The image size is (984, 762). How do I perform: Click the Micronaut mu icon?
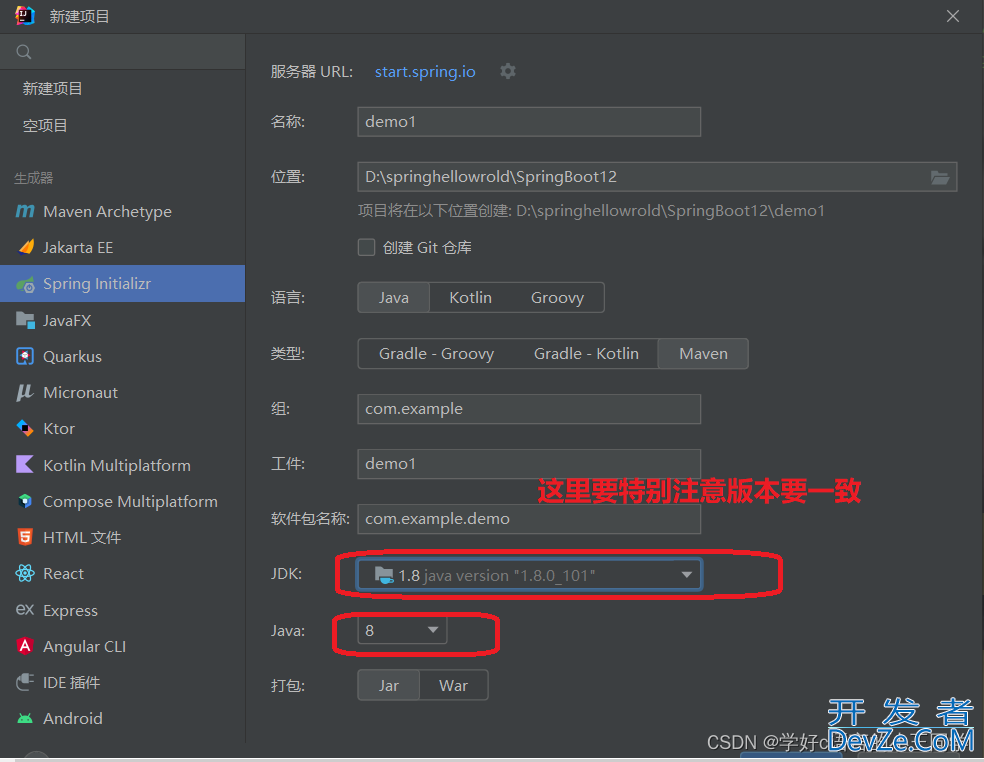click(24, 392)
